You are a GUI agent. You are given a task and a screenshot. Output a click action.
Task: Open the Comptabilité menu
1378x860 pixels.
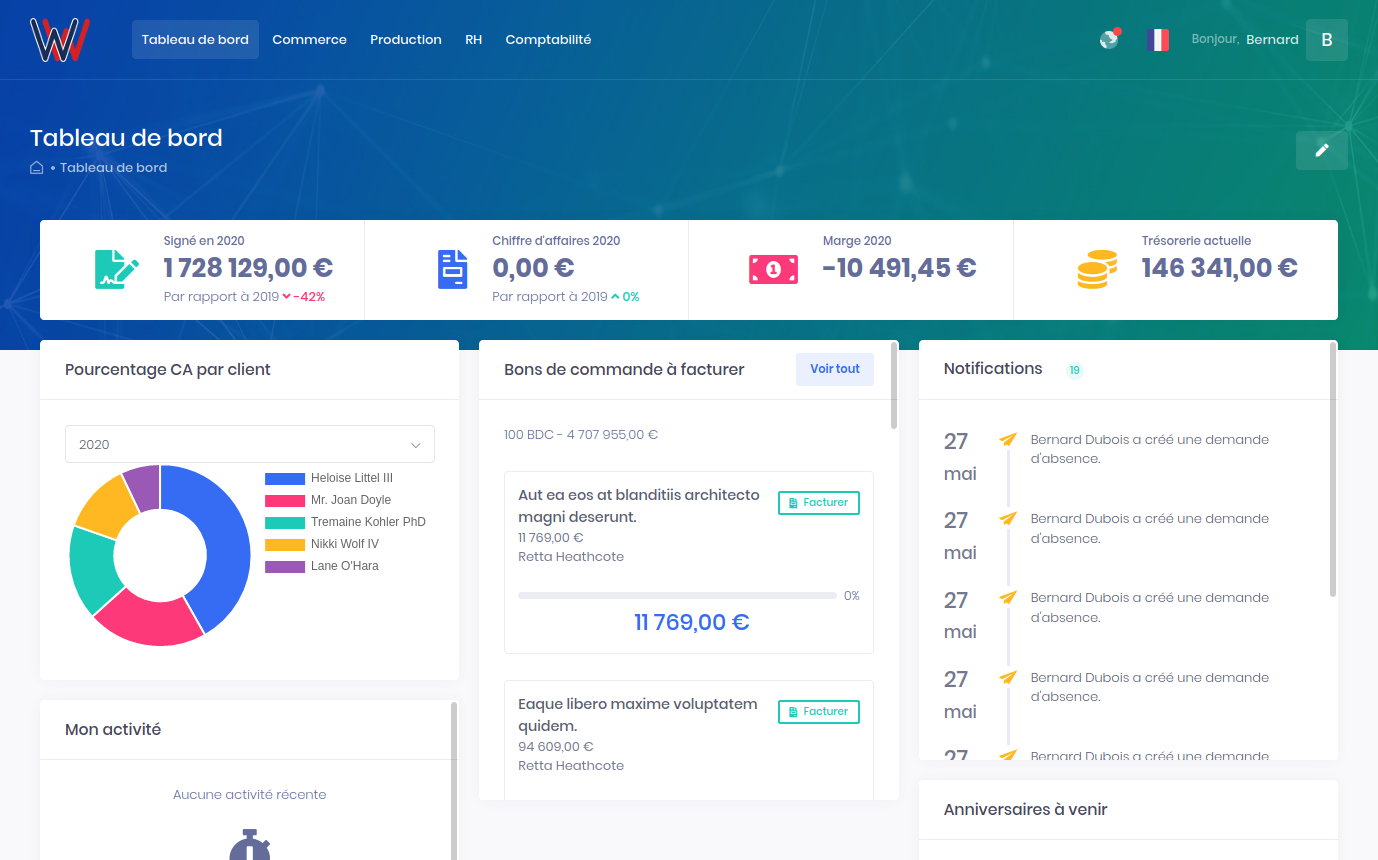tap(548, 40)
